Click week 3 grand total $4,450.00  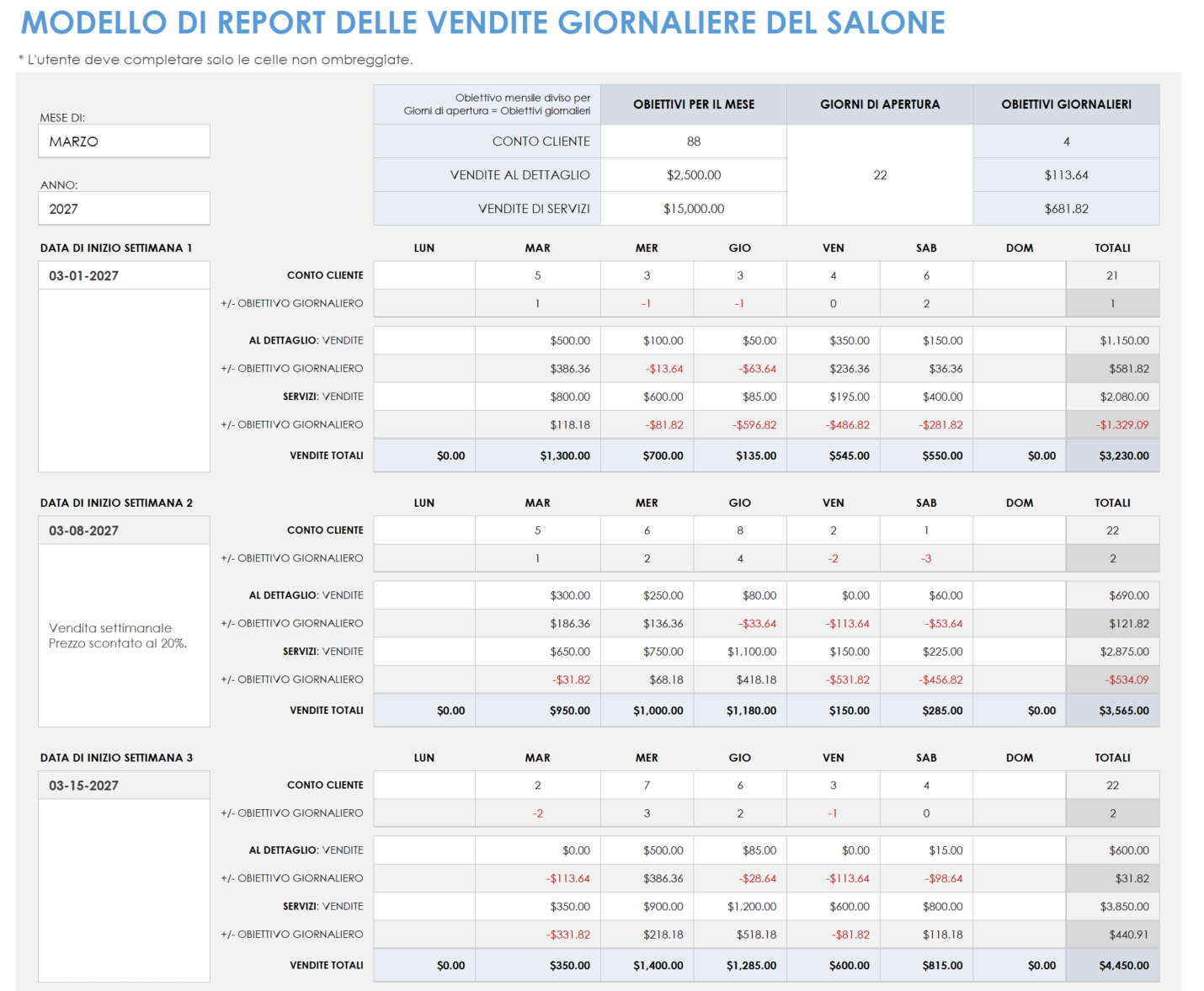coord(1112,966)
